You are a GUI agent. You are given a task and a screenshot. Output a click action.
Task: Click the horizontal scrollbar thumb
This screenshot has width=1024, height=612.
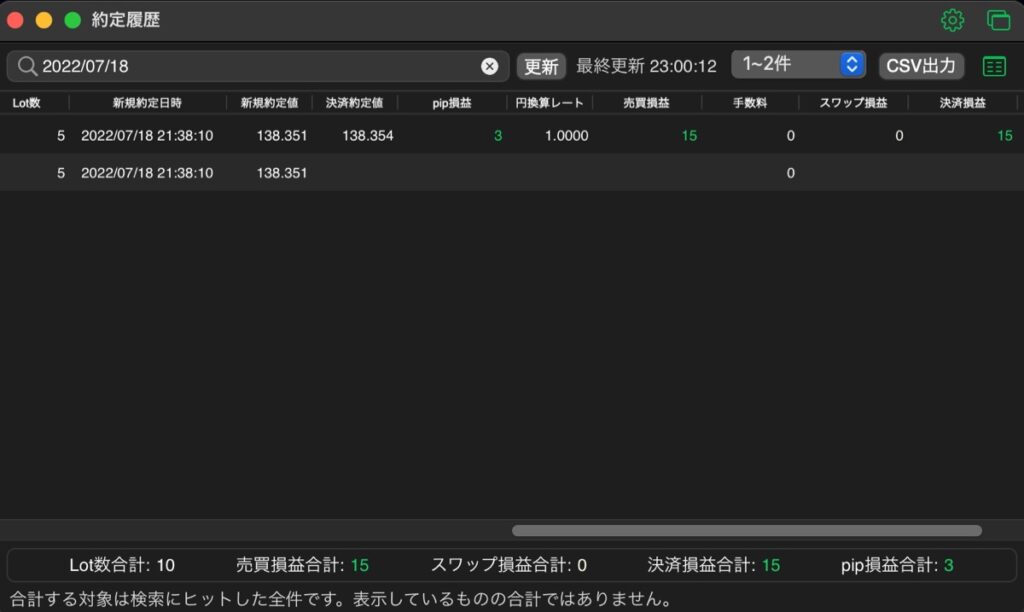[x=746, y=530]
